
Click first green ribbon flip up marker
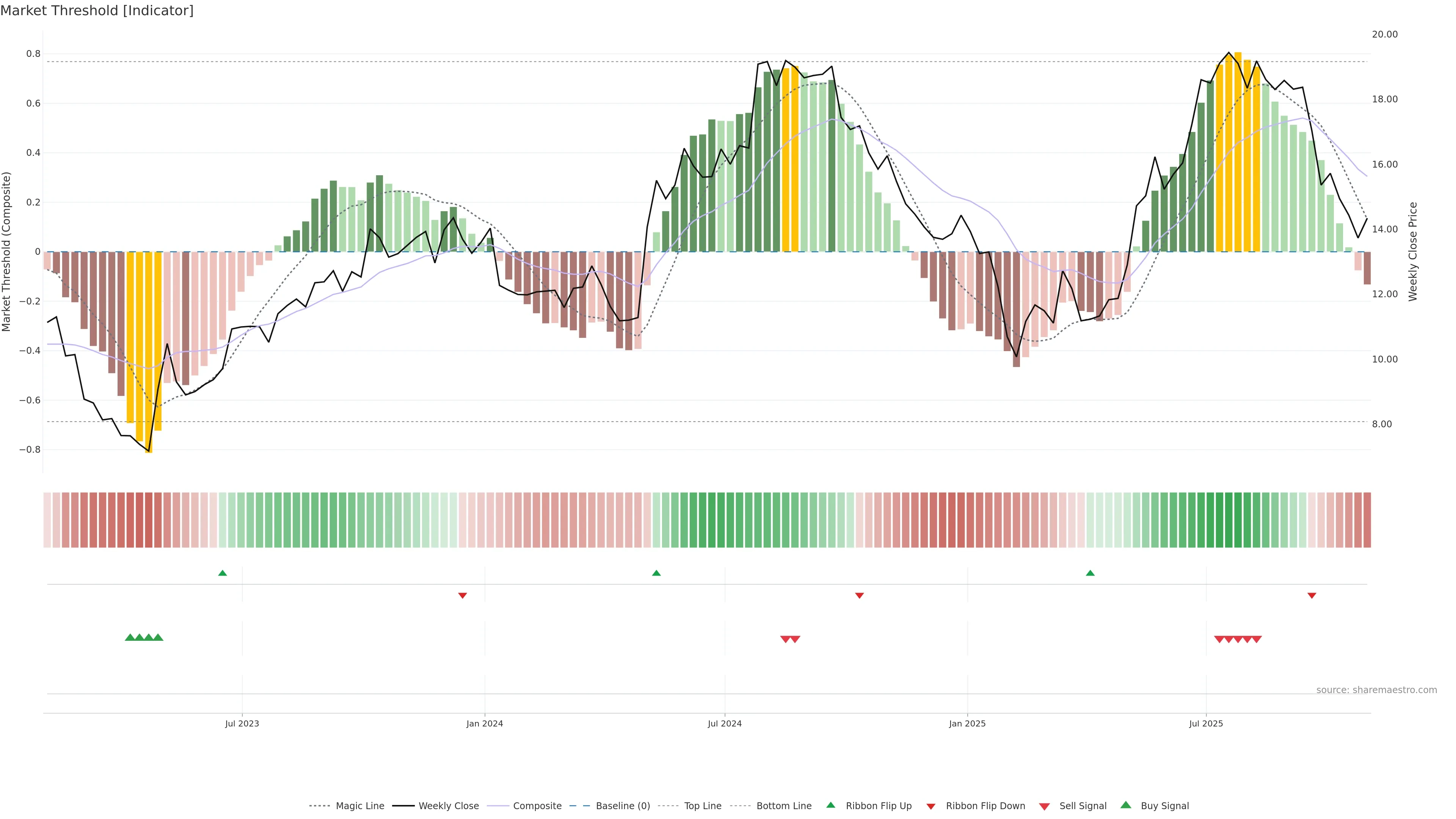click(x=223, y=573)
